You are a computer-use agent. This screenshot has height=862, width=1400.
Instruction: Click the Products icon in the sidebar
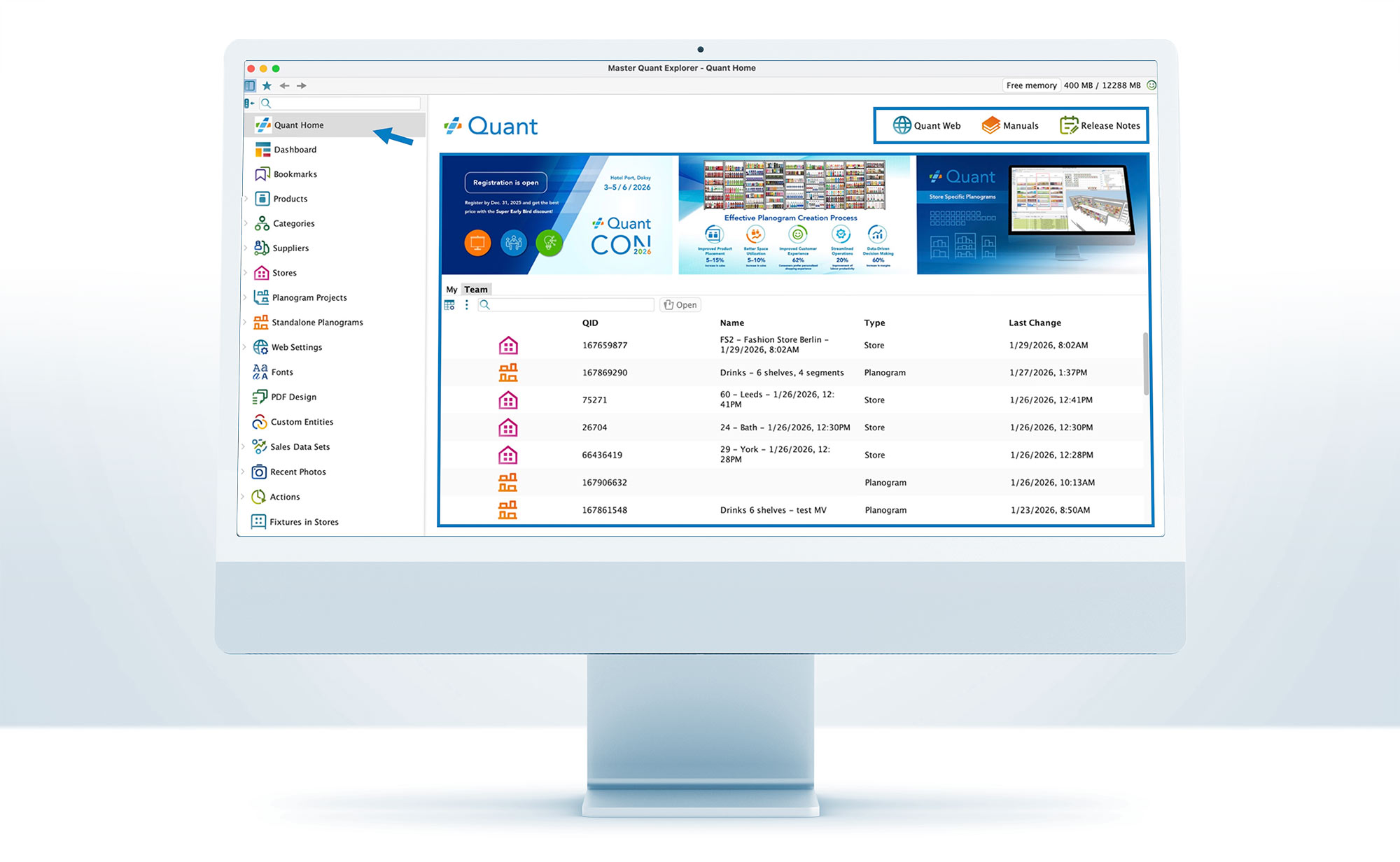click(262, 199)
